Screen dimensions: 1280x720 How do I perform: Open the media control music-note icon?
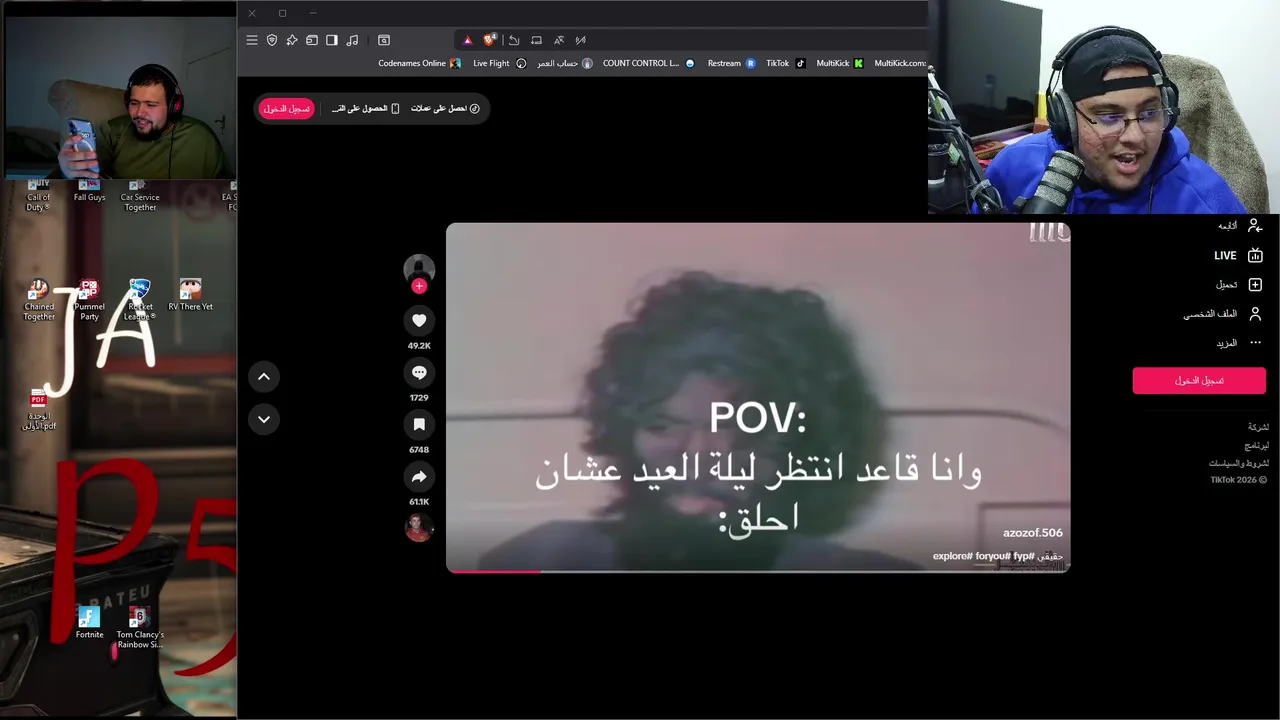click(352, 40)
